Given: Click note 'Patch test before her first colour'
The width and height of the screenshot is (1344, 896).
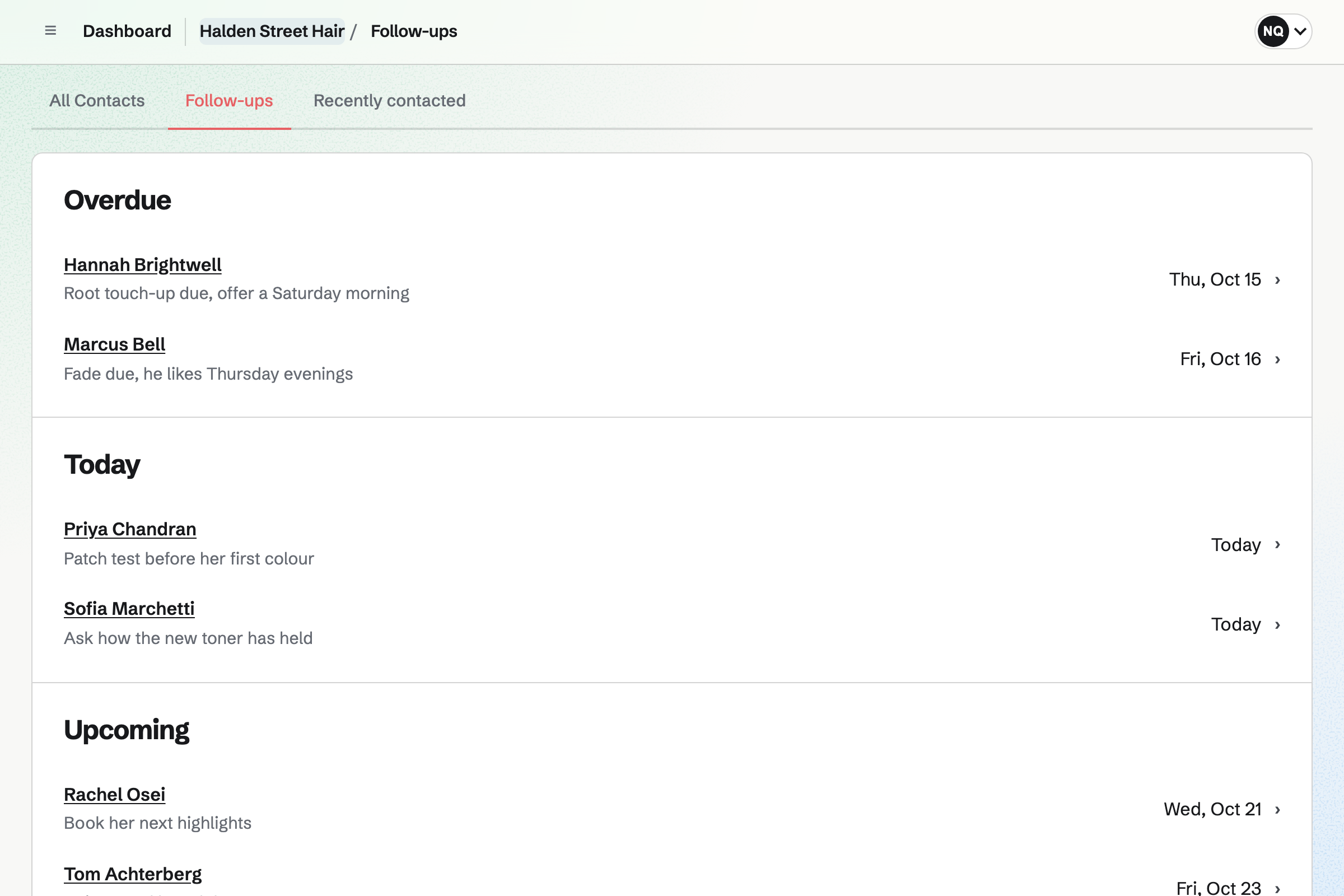Looking at the screenshot, I should (189, 559).
